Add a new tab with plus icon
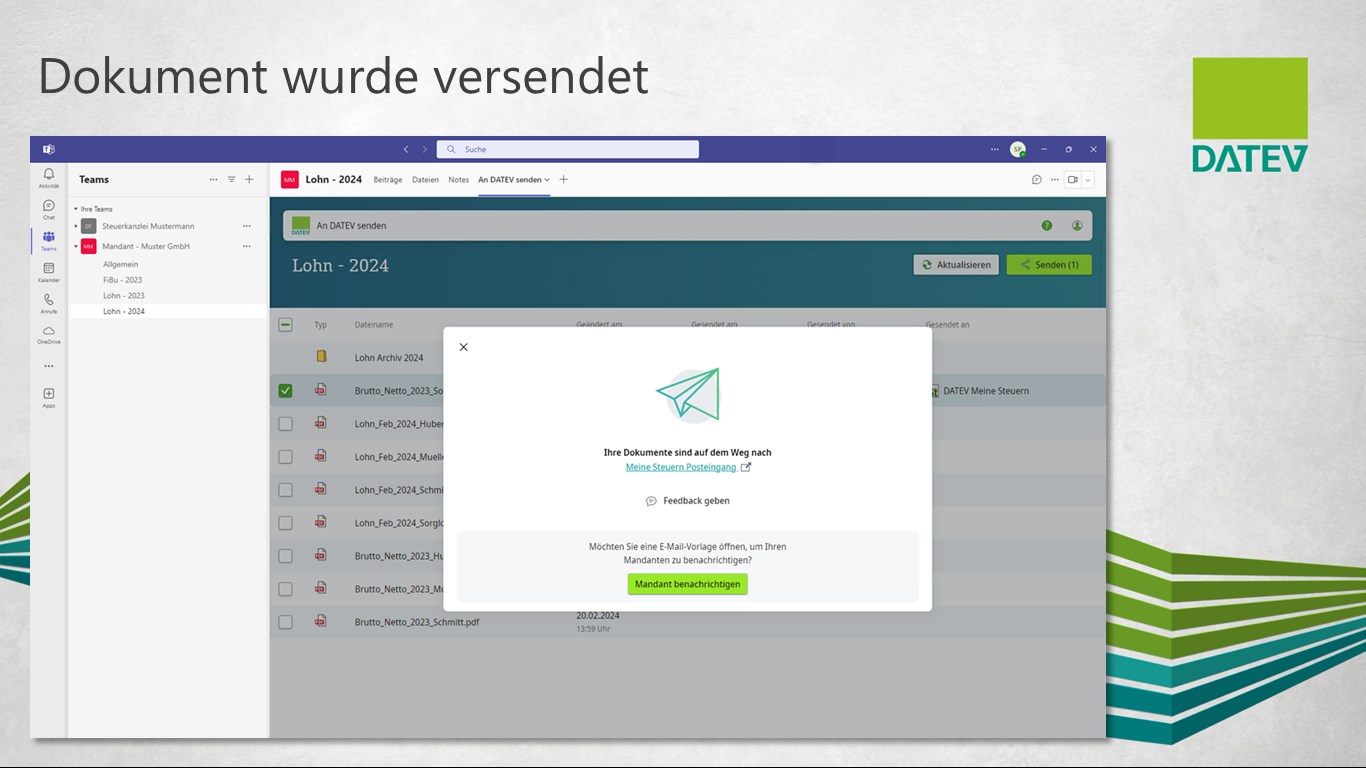Viewport: 1366px width, 768px height. pos(564,180)
